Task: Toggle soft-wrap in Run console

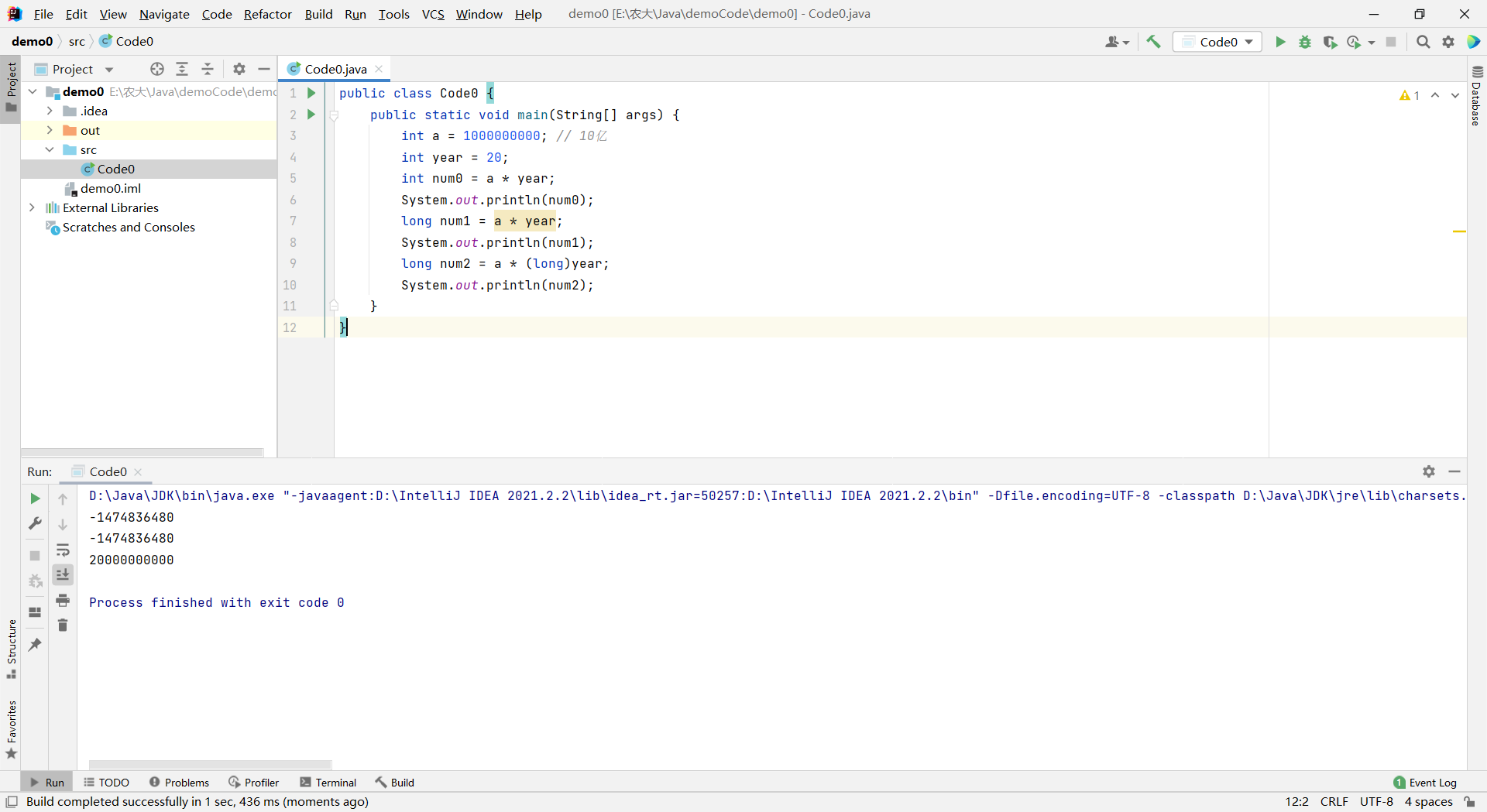Action: 63,550
